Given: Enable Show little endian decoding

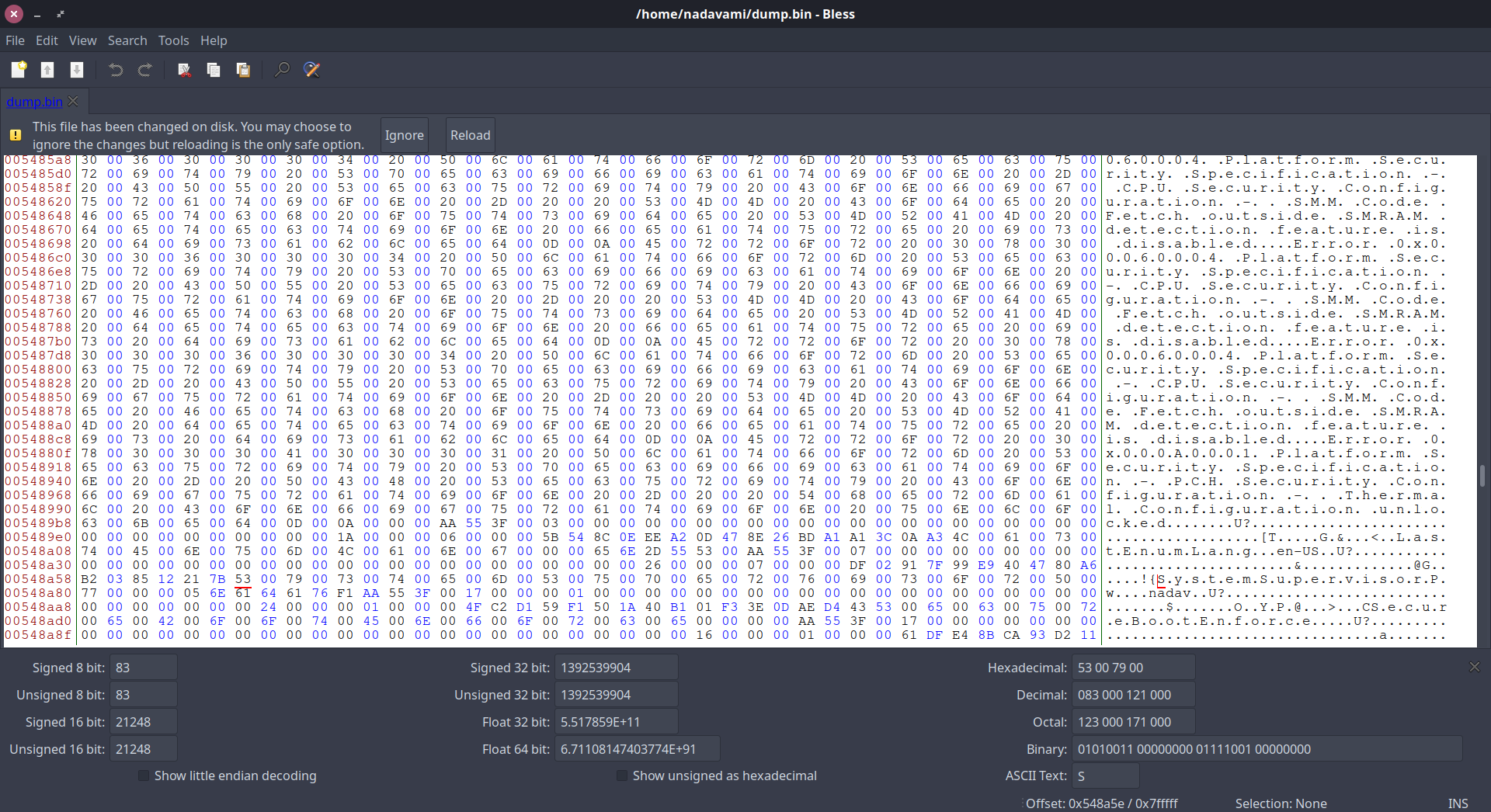Looking at the screenshot, I should [144, 776].
